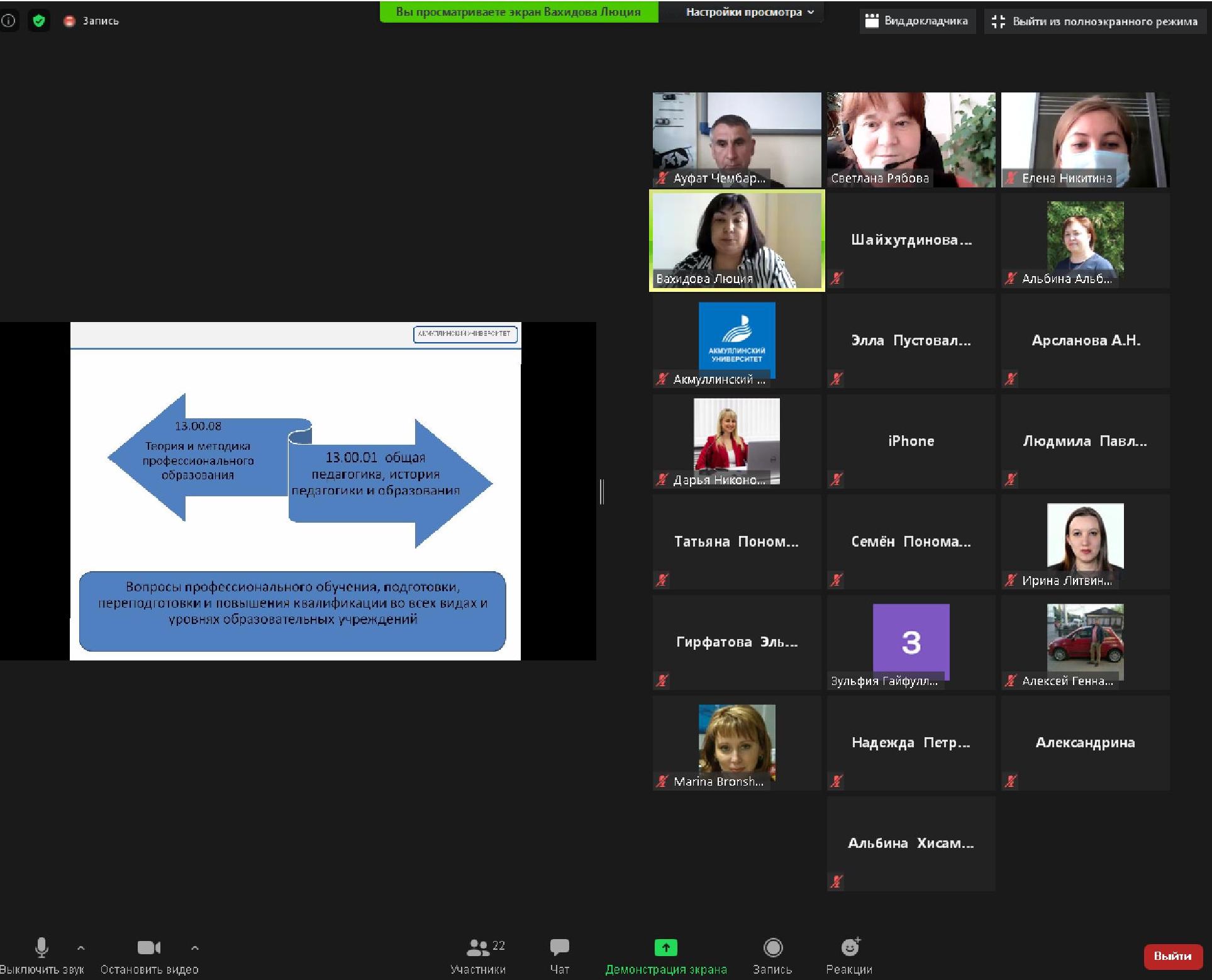Click the red recording indicator at top
Screen dimensions: 1212x980
[70, 21]
